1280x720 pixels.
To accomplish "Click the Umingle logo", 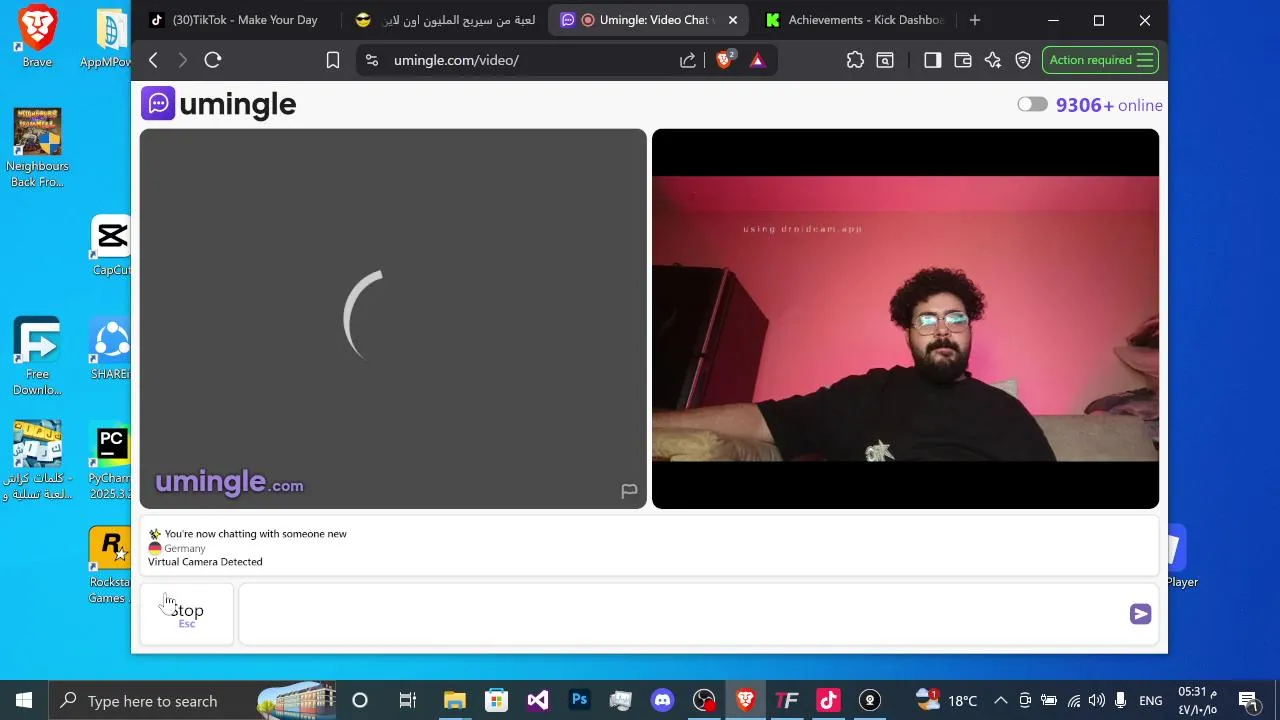I will click(218, 104).
